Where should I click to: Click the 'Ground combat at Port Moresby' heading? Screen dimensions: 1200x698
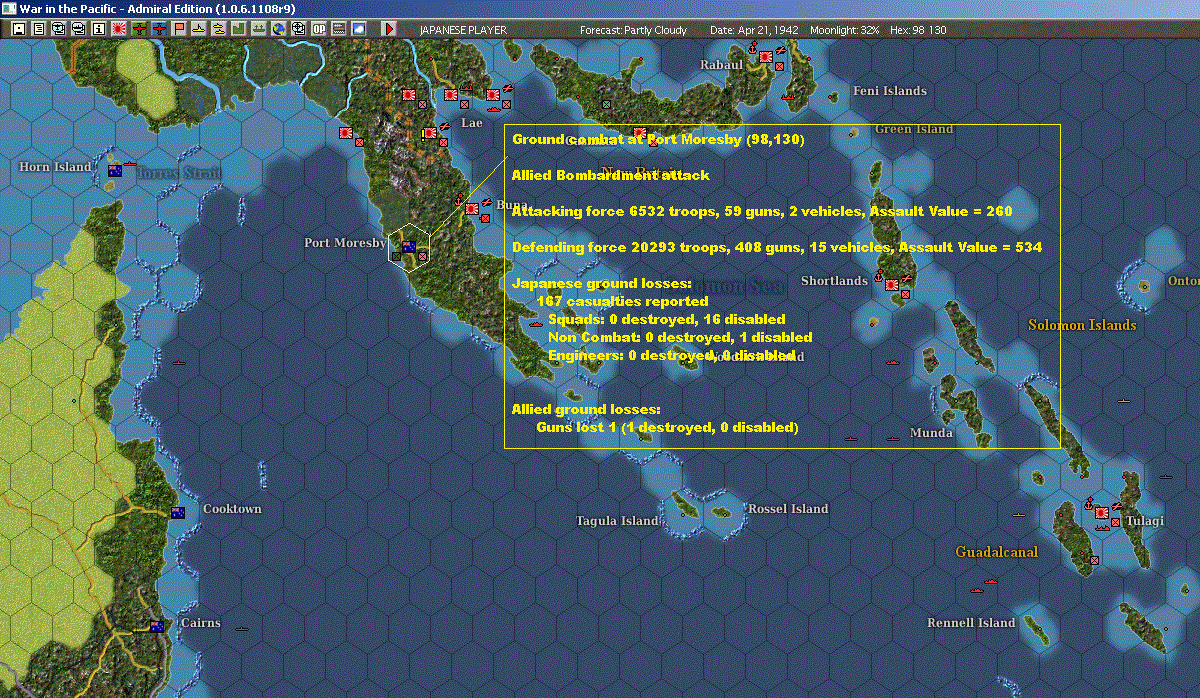point(658,139)
